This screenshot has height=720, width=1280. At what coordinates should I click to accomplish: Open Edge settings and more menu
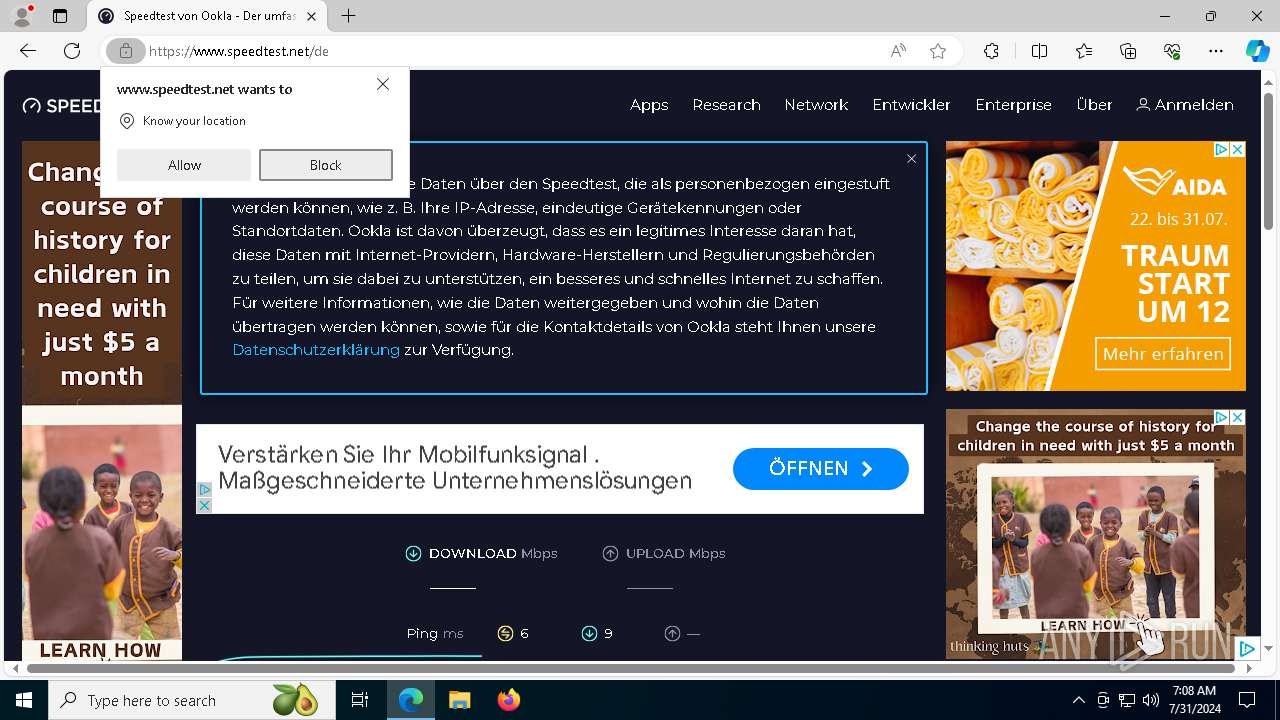tap(1216, 51)
